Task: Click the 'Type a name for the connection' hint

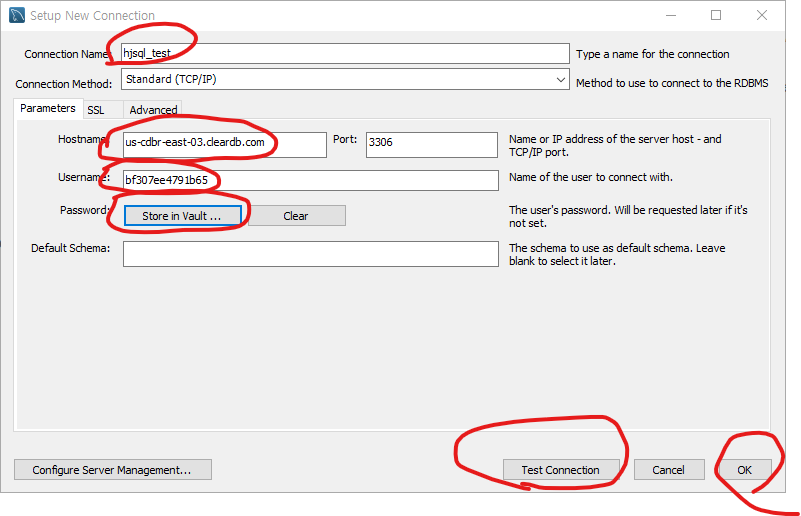Action: (652, 54)
